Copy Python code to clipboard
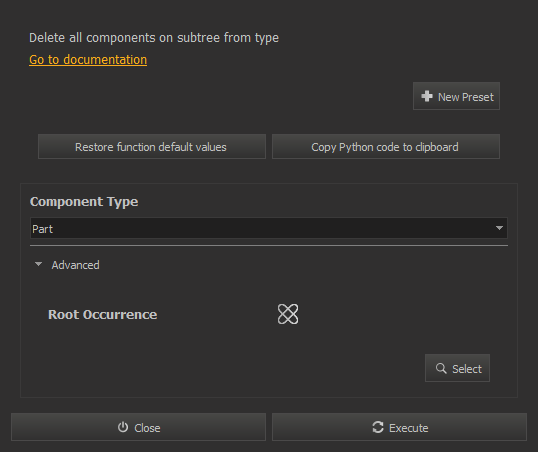 [x=386, y=147]
